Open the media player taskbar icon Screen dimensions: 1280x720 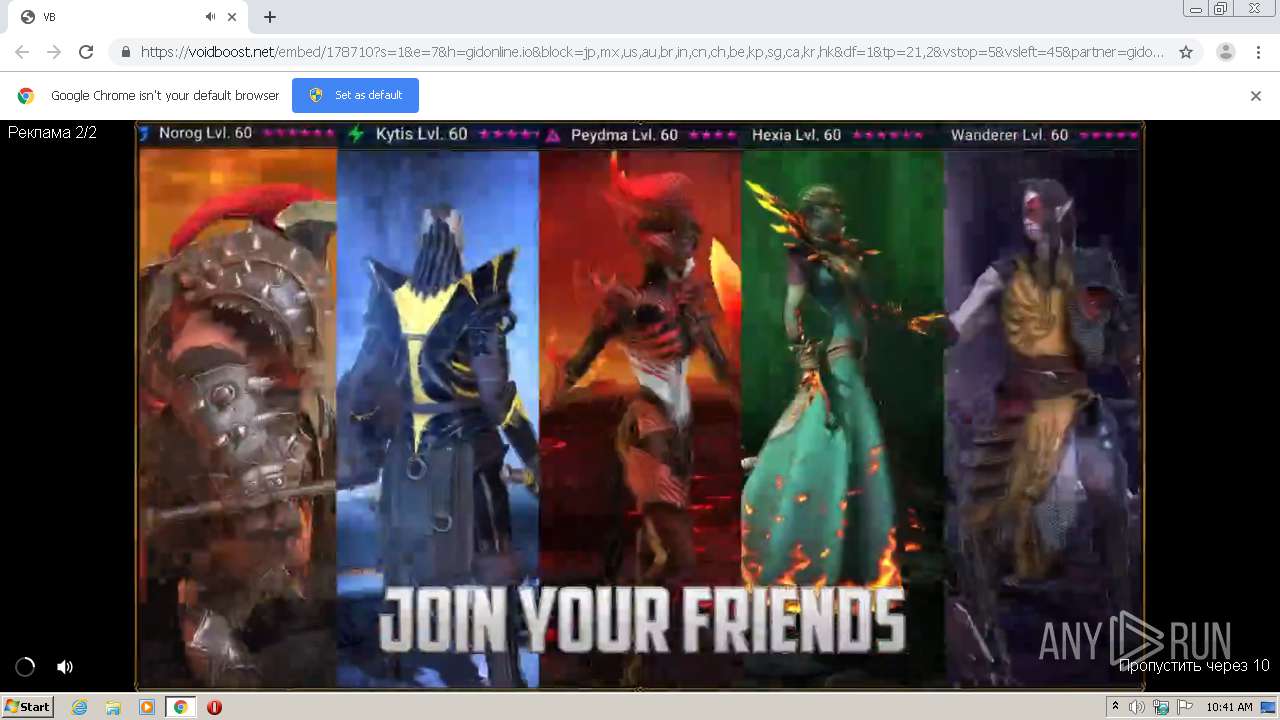tap(147, 707)
